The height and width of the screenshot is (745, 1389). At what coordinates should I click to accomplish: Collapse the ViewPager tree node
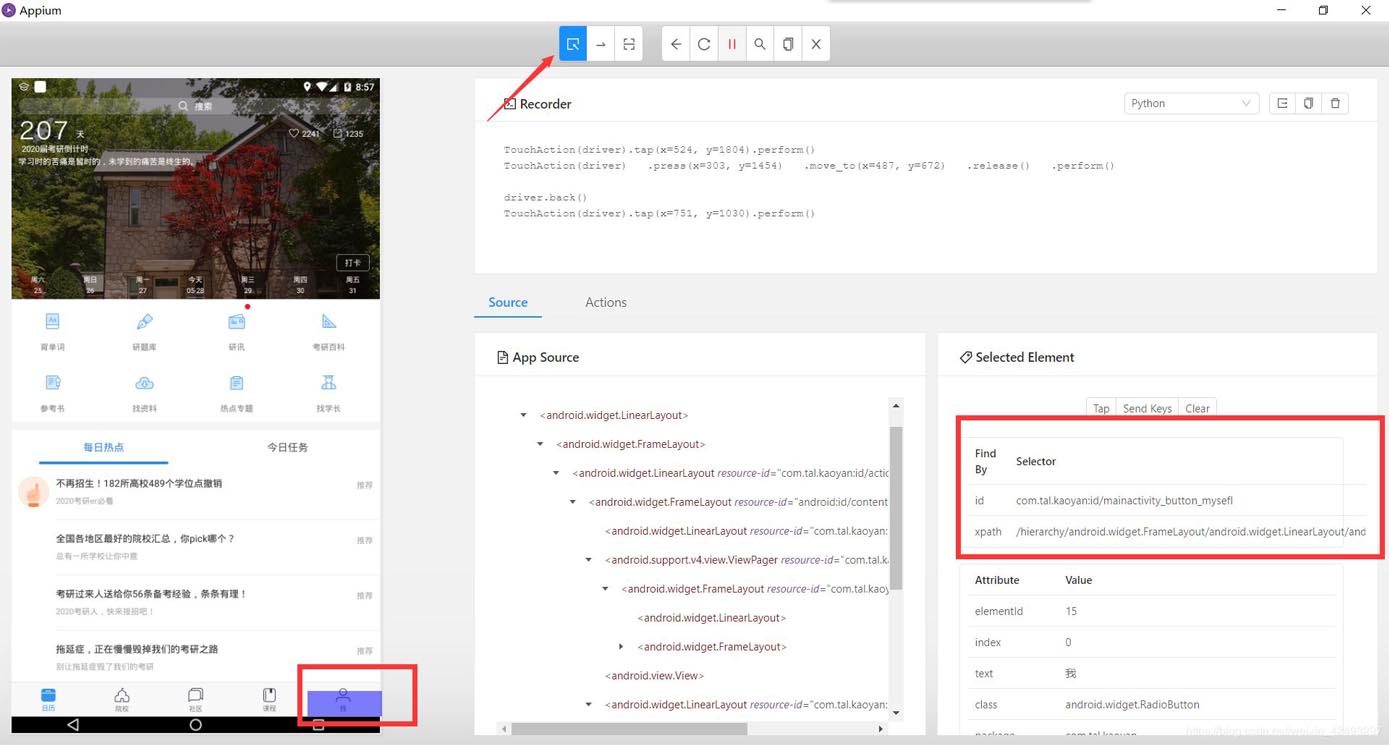589,560
